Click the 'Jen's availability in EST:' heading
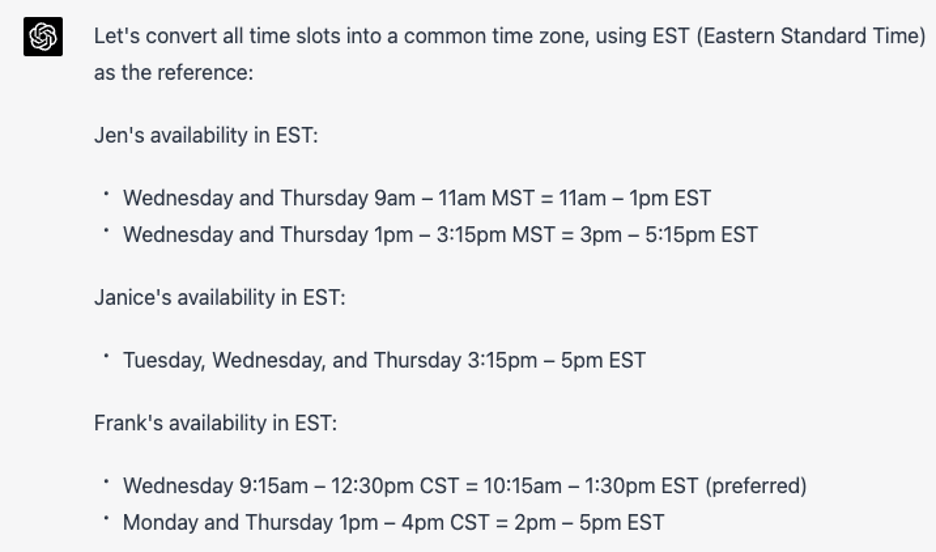The height and width of the screenshot is (552, 936). [x=206, y=135]
